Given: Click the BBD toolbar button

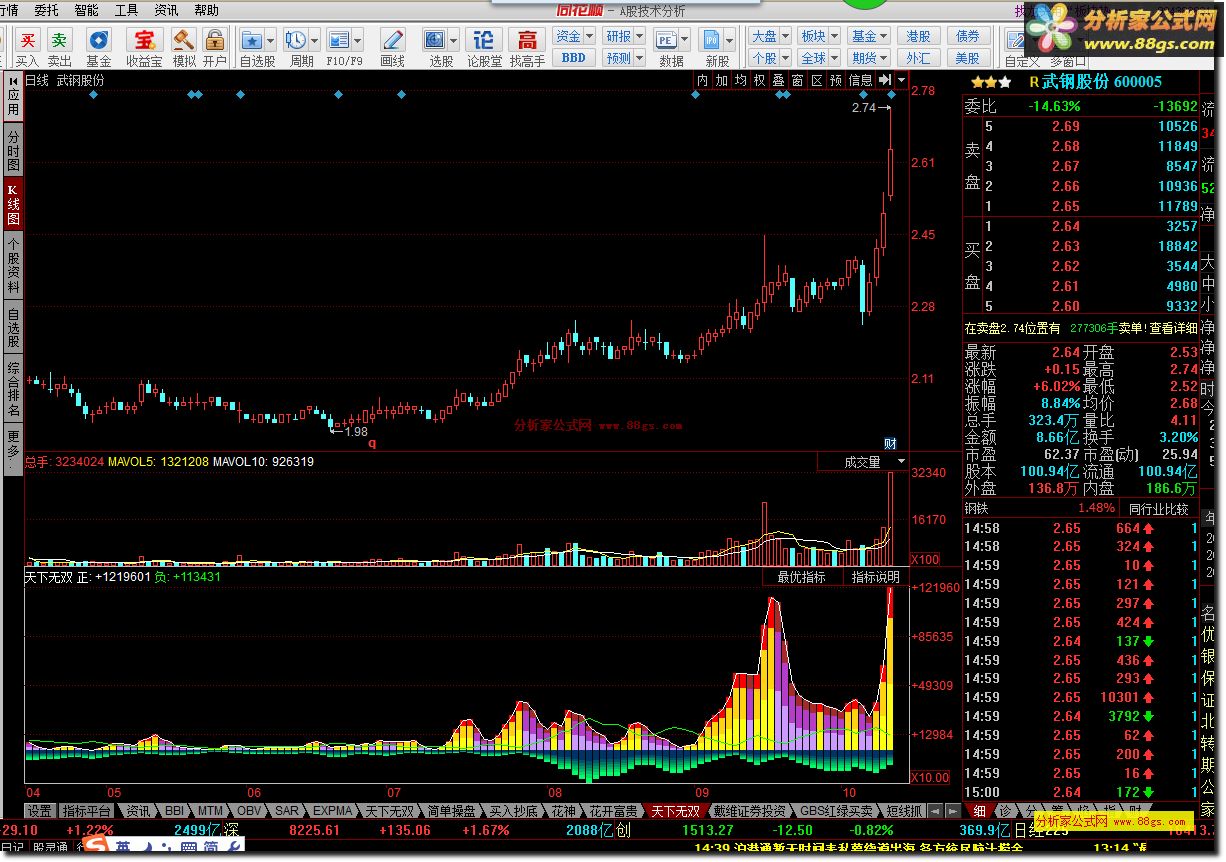Looking at the screenshot, I should pyautogui.click(x=574, y=58).
